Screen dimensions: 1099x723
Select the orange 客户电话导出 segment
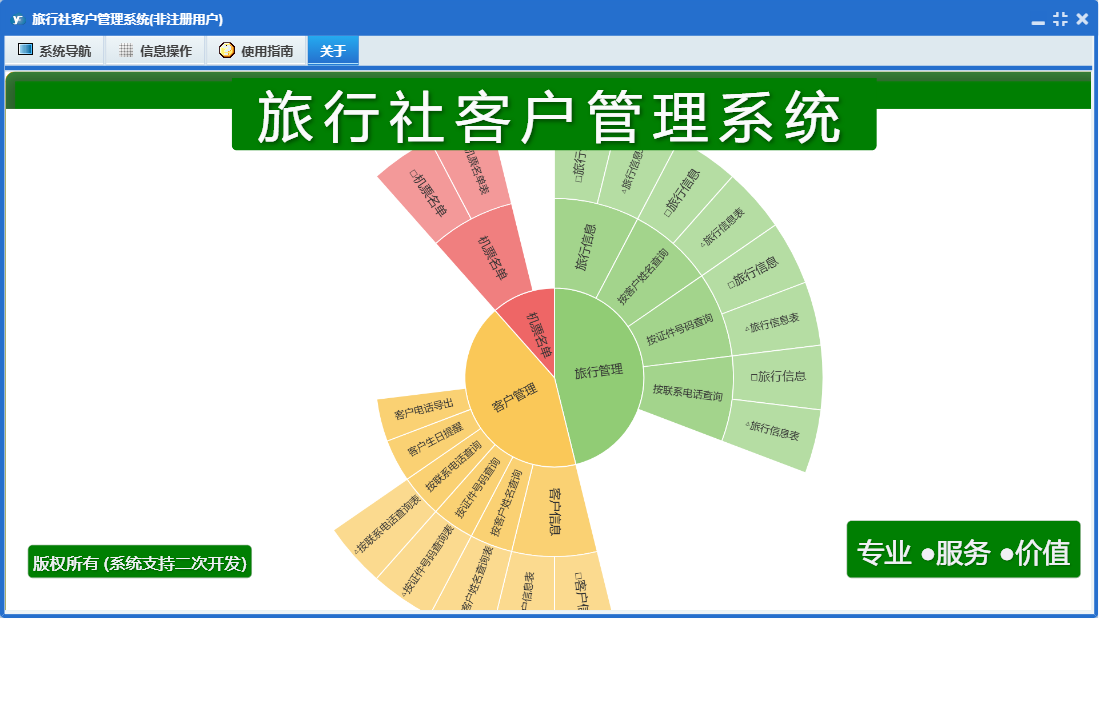[x=423, y=408]
